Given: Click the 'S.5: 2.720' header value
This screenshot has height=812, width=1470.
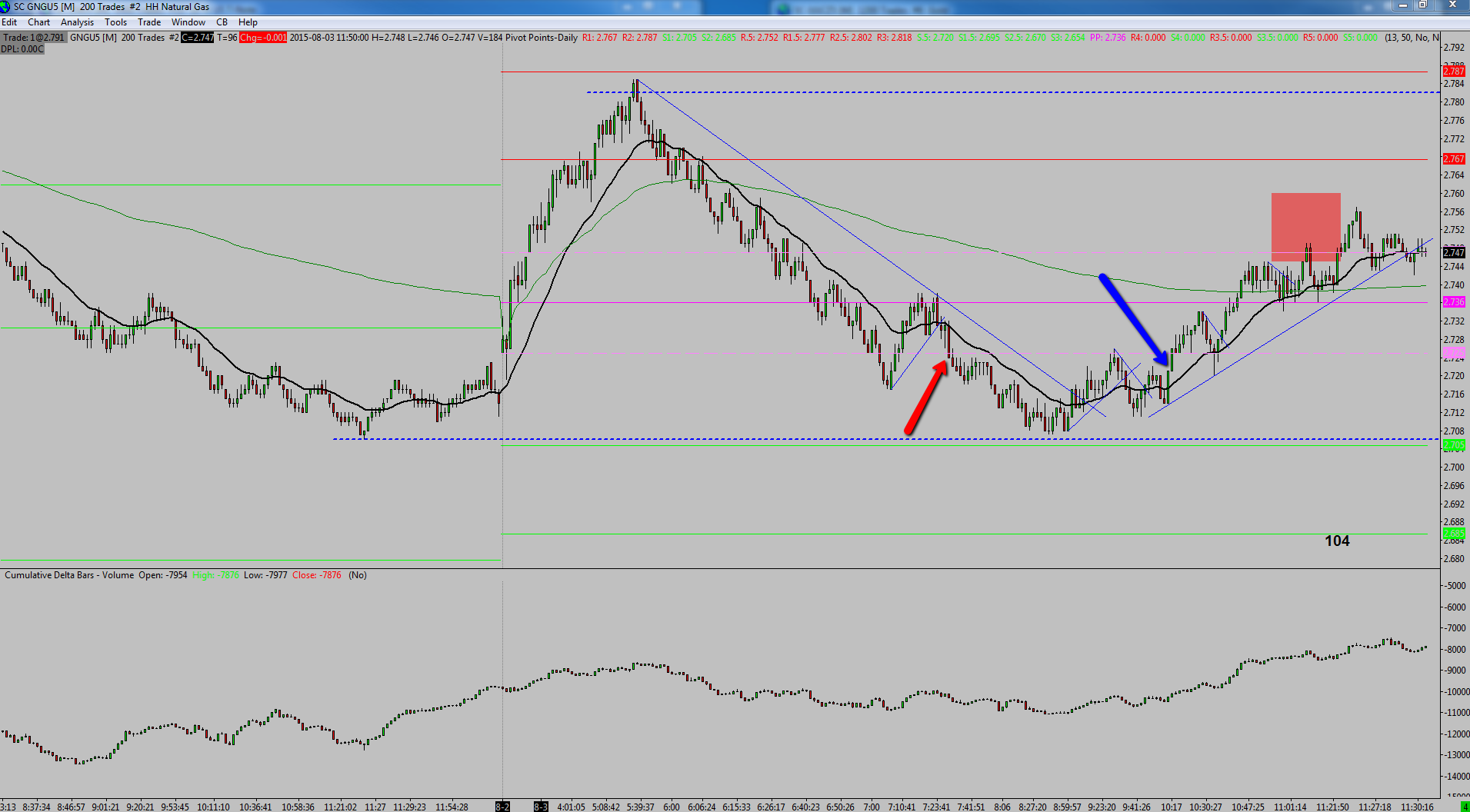Looking at the screenshot, I should click(935, 38).
